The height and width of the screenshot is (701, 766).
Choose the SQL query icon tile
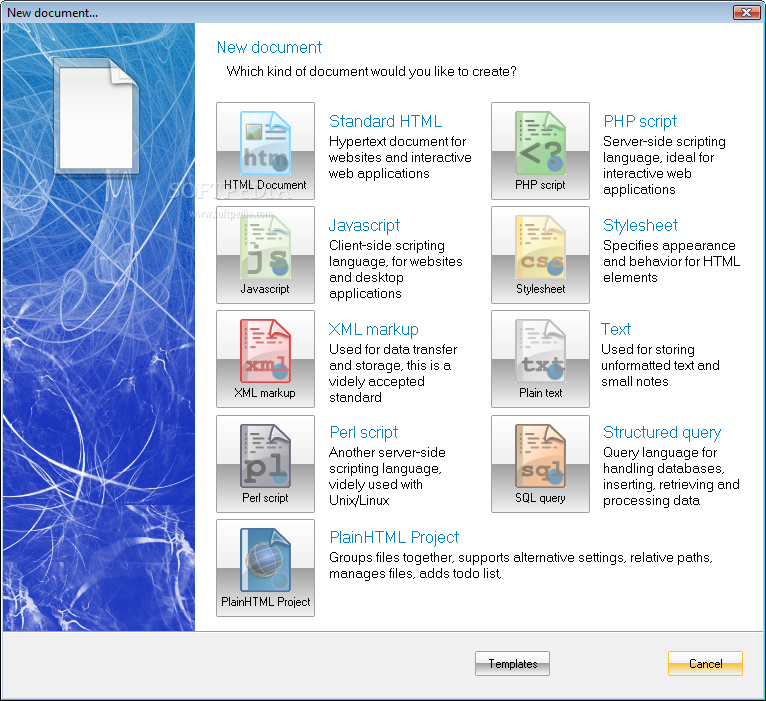(540, 464)
